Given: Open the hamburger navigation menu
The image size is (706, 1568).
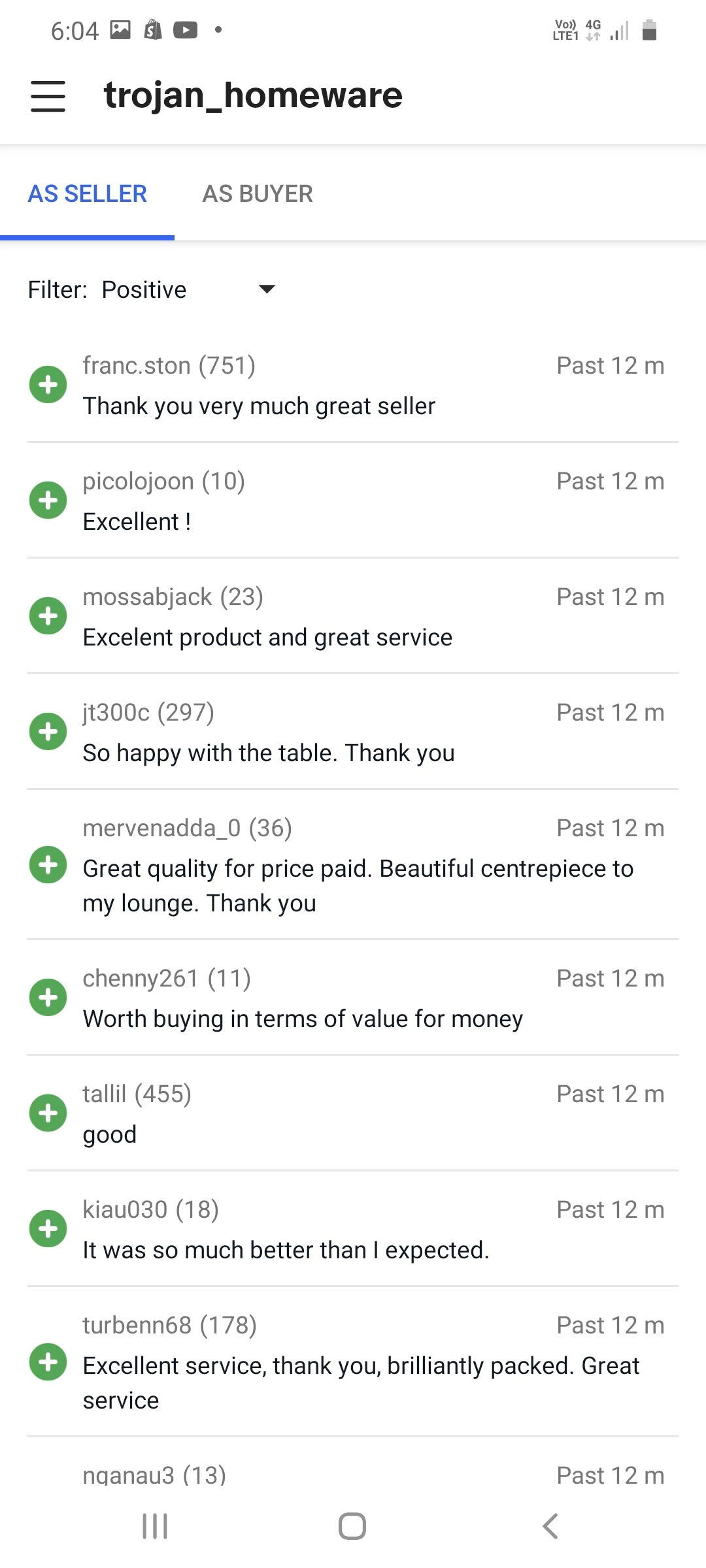Looking at the screenshot, I should coord(48,96).
